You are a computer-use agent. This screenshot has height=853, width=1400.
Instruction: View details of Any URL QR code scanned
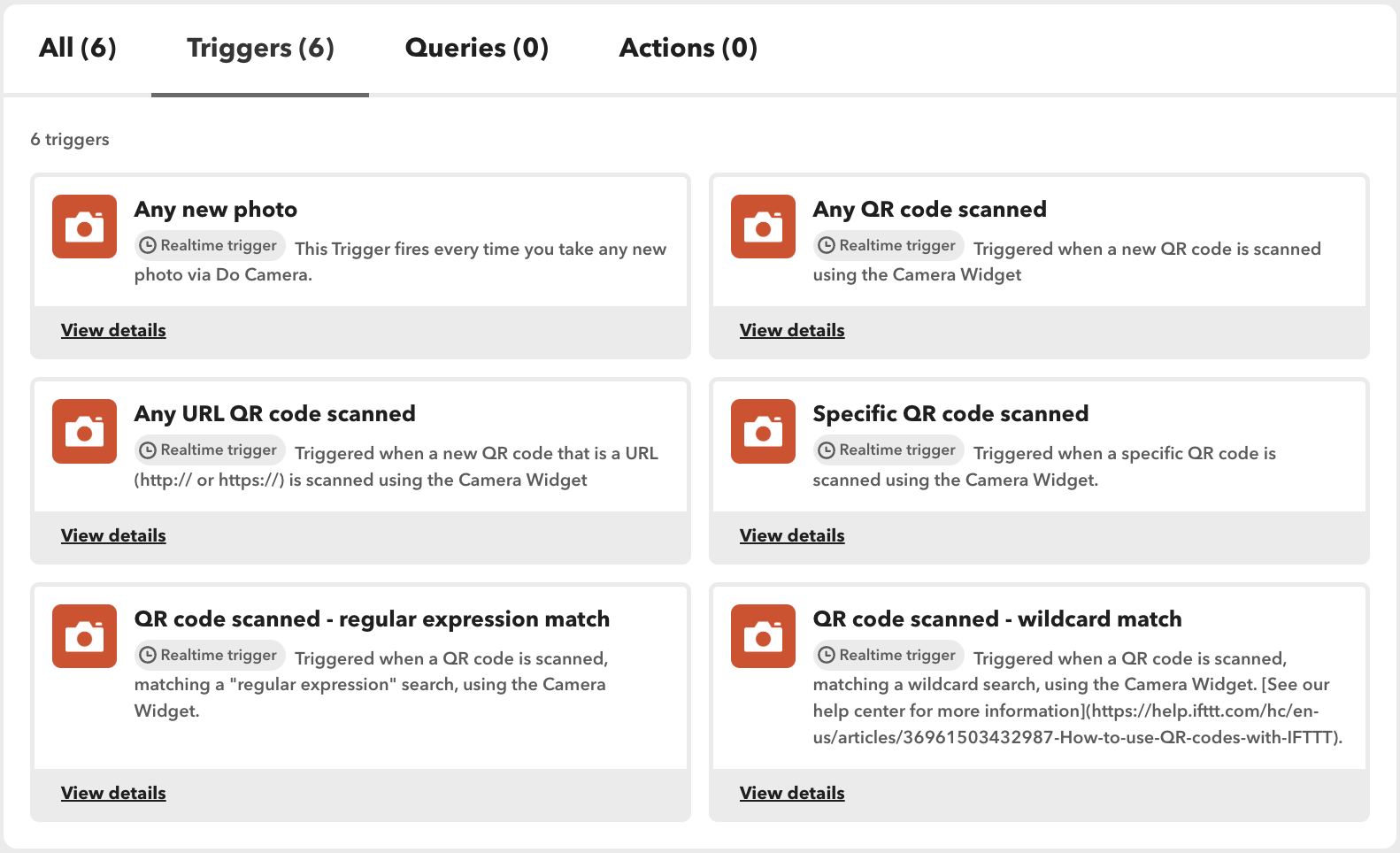[113, 536]
